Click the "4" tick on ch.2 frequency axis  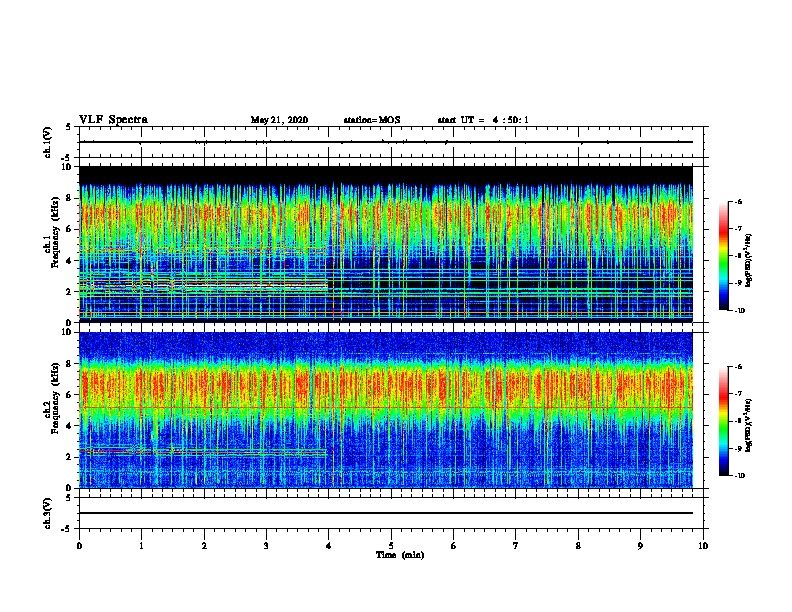click(69, 426)
